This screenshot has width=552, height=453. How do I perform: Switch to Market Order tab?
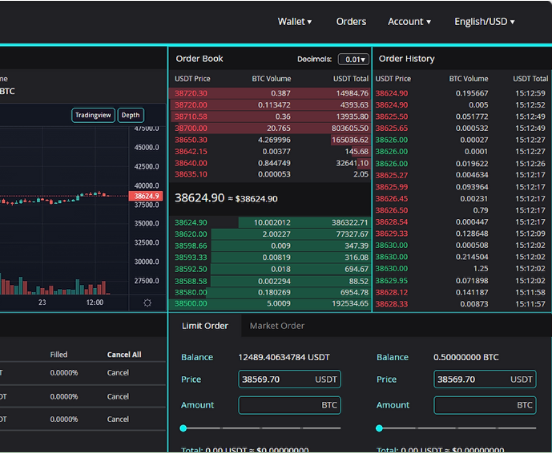tap(277, 326)
